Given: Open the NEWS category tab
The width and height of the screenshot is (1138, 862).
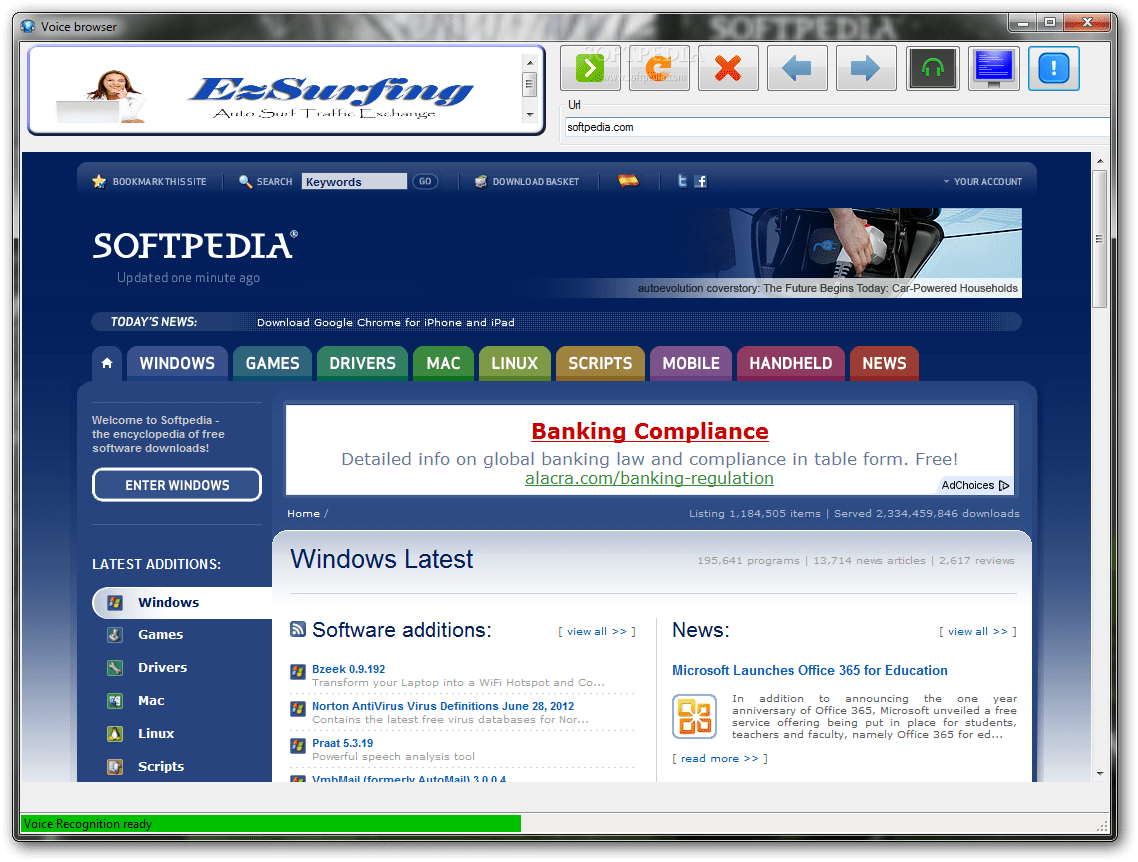Looking at the screenshot, I should tap(884, 364).
